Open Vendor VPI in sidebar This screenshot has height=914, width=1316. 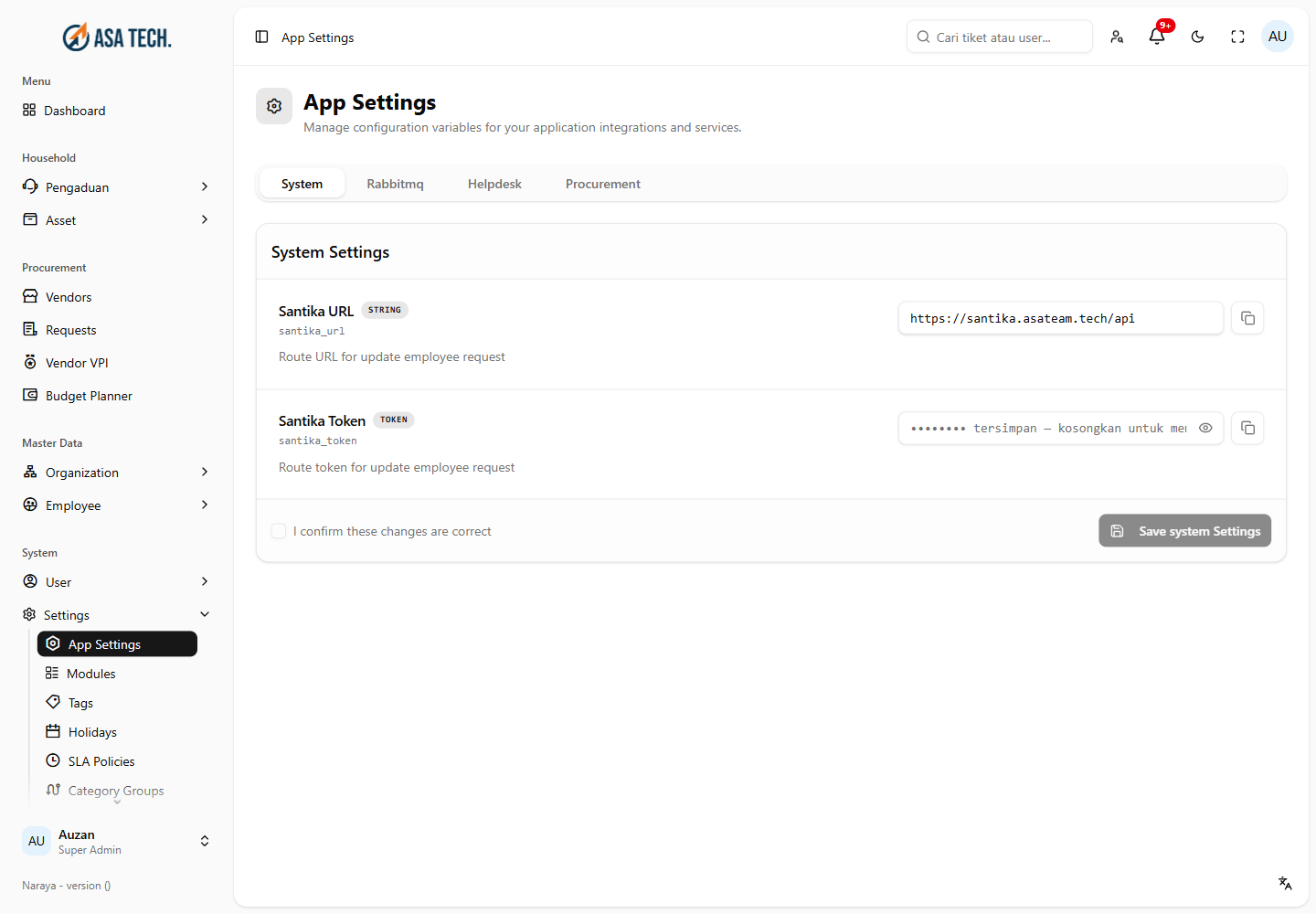(117, 363)
